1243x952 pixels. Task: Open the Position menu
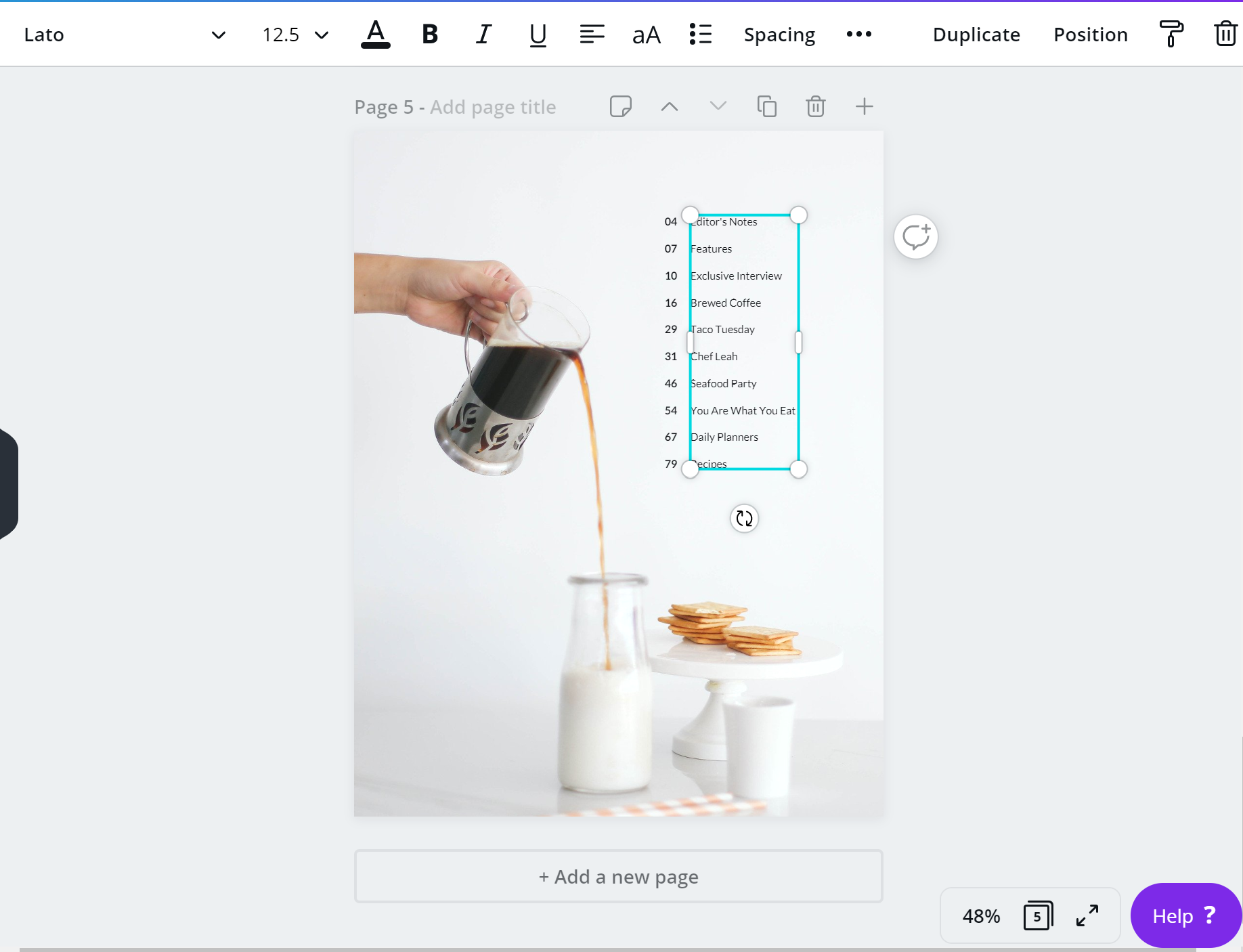[1090, 34]
